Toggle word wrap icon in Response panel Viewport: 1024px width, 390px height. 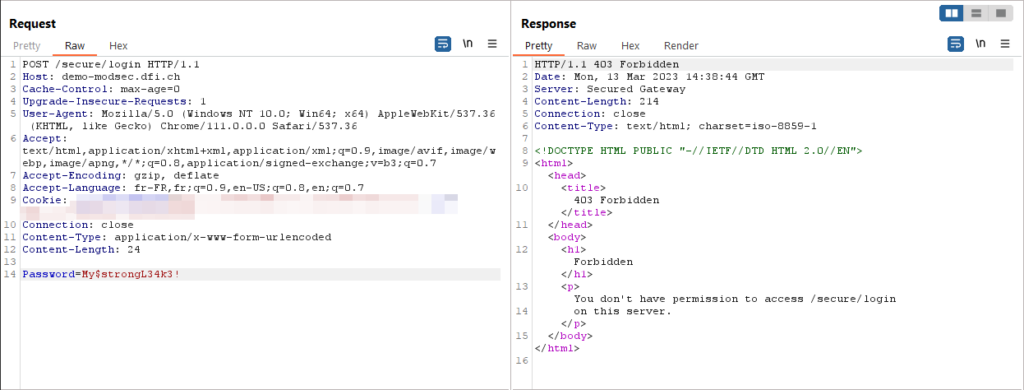coord(955,44)
